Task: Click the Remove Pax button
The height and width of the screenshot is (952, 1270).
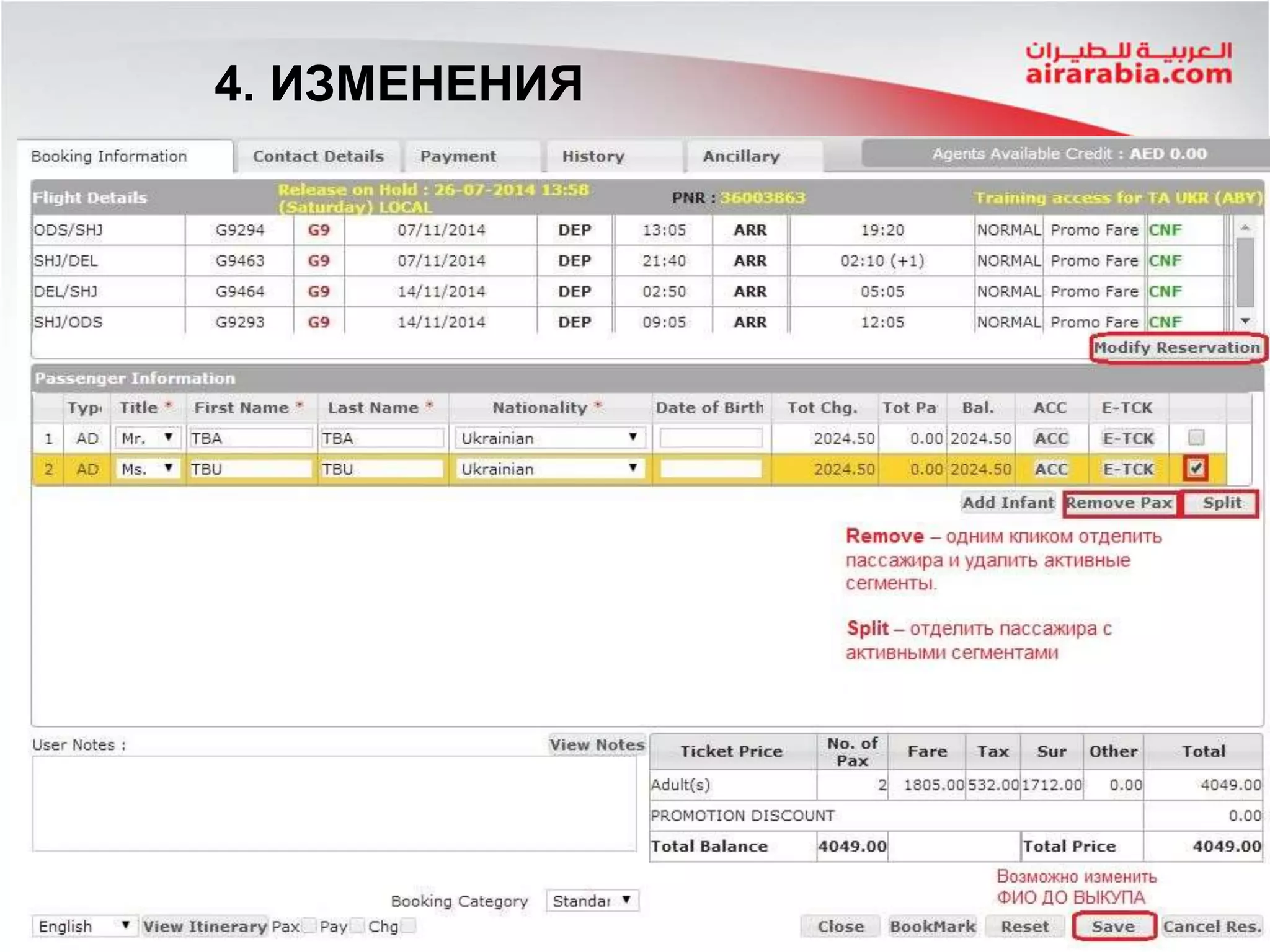Action: [1120, 503]
